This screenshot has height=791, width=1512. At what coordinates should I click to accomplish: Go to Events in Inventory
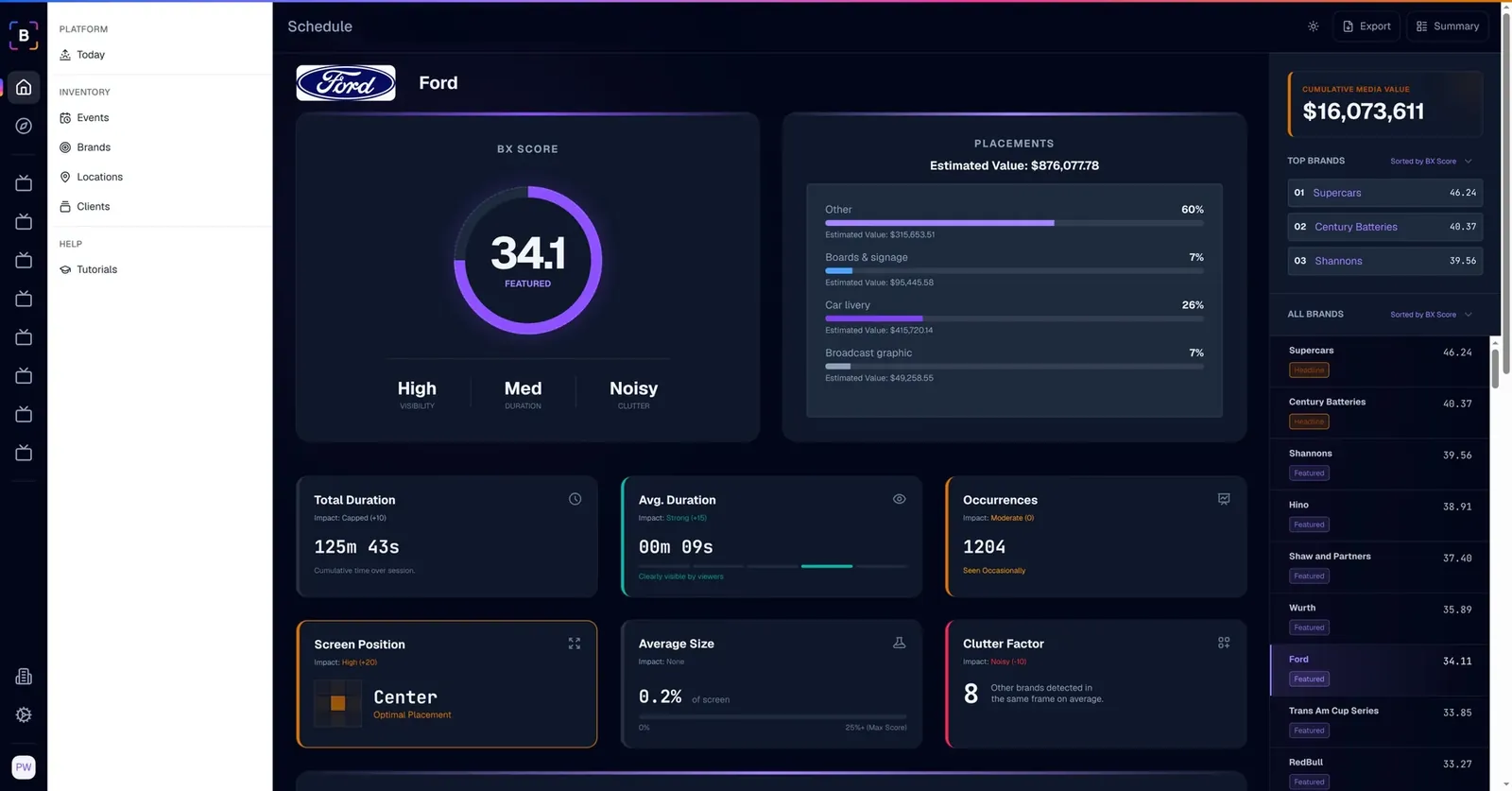[x=93, y=118]
